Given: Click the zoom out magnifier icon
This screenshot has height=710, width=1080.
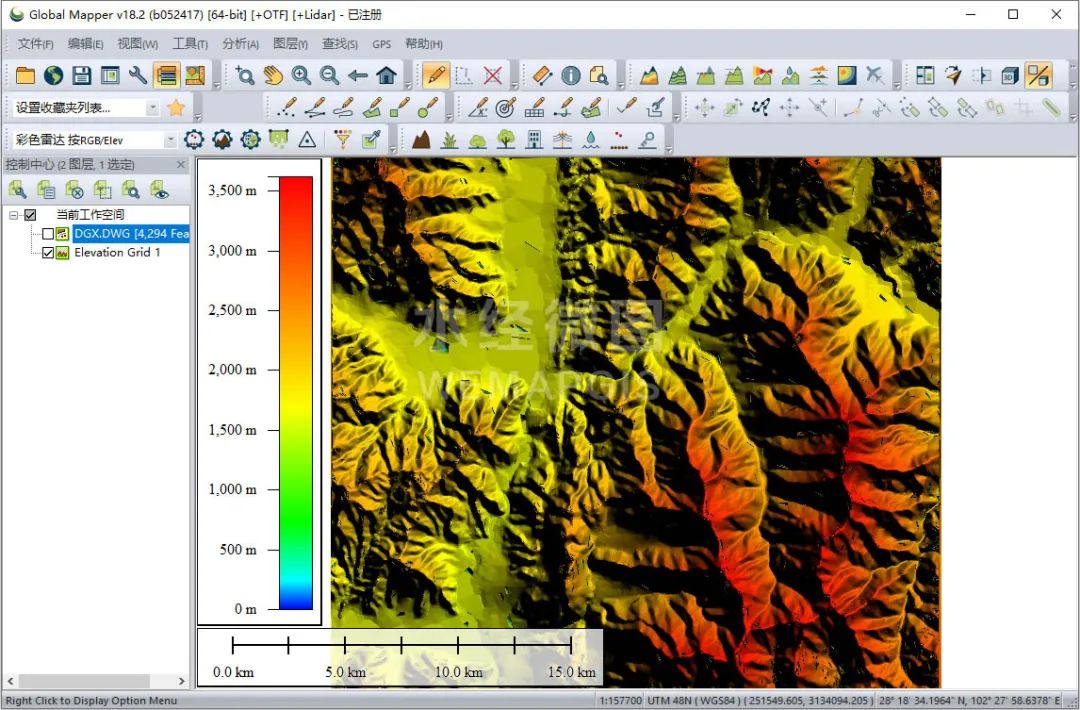Looking at the screenshot, I should click(x=329, y=75).
